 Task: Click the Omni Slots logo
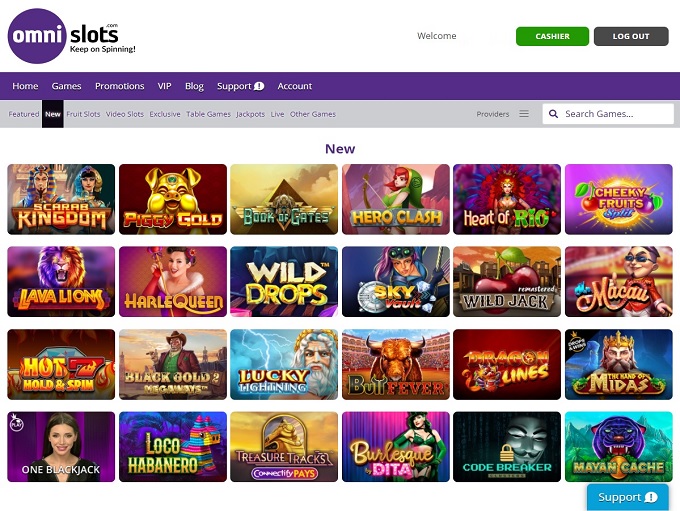(71, 36)
